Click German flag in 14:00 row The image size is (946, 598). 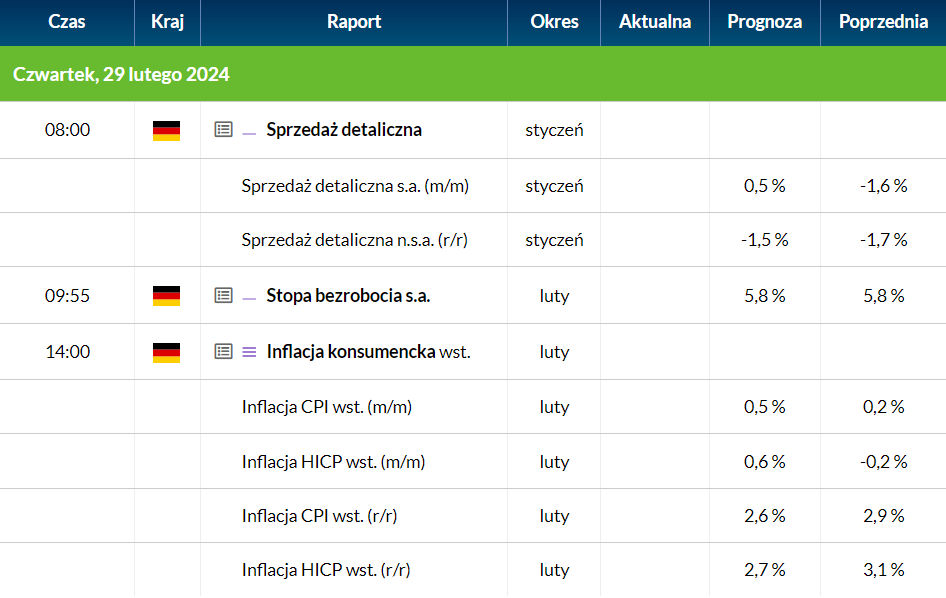point(167,353)
